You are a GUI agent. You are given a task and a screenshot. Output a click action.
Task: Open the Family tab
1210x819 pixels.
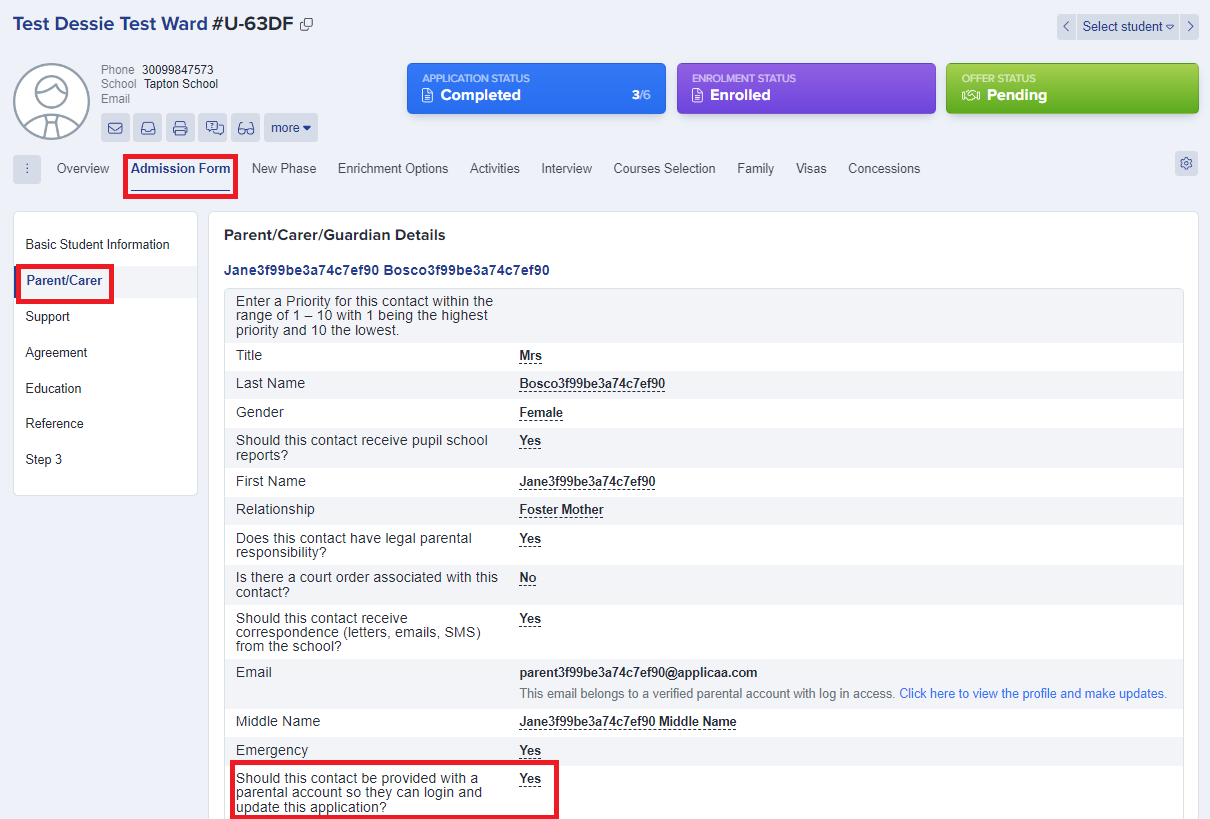tap(755, 168)
